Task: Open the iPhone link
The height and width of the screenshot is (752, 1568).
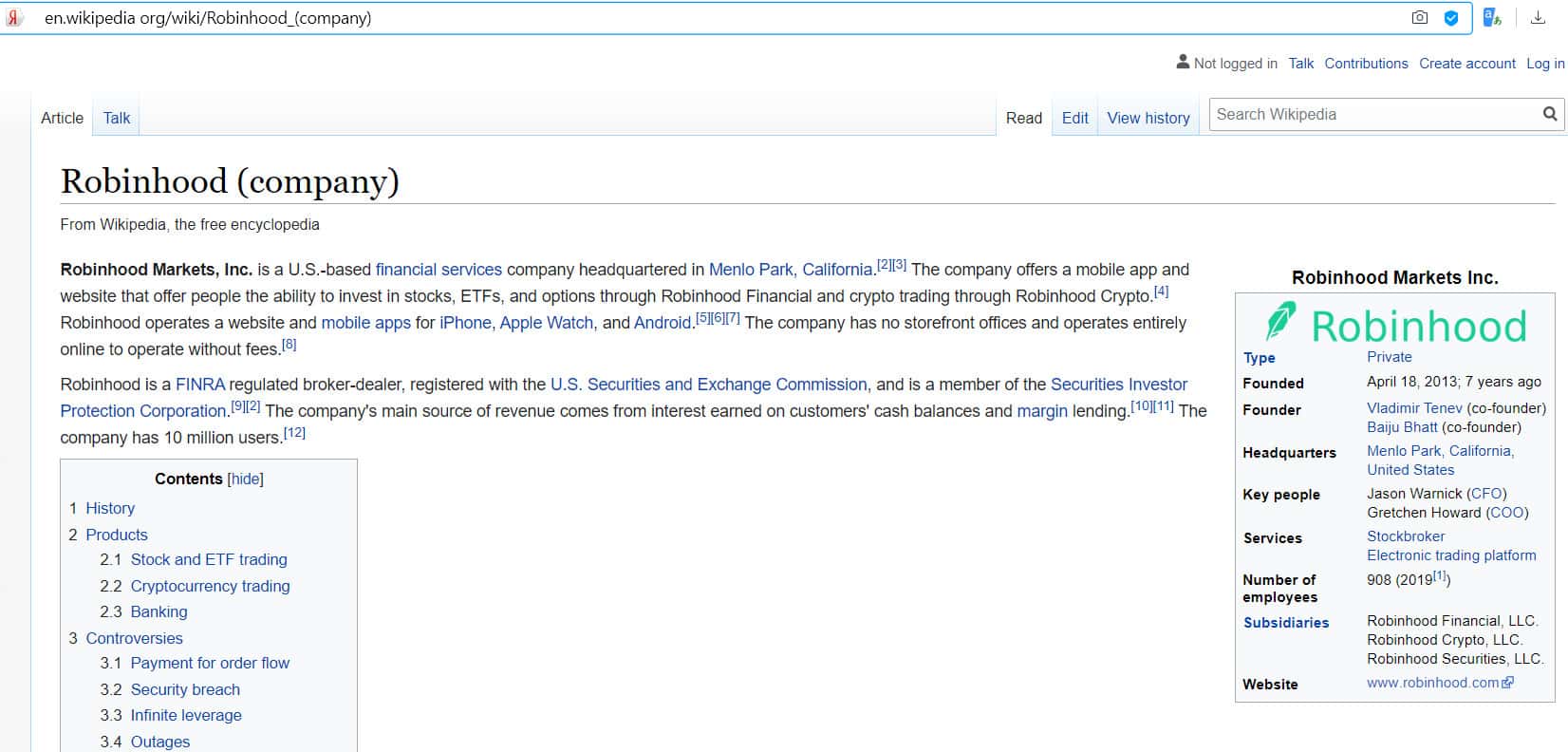Action: click(x=465, y=323)
